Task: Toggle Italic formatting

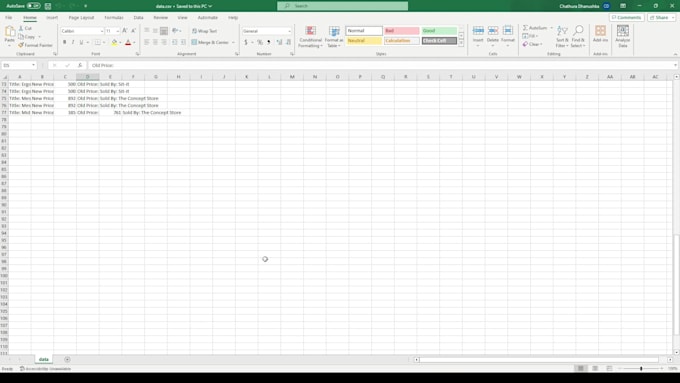Action: pyautogui.click(x=73, y=43)
